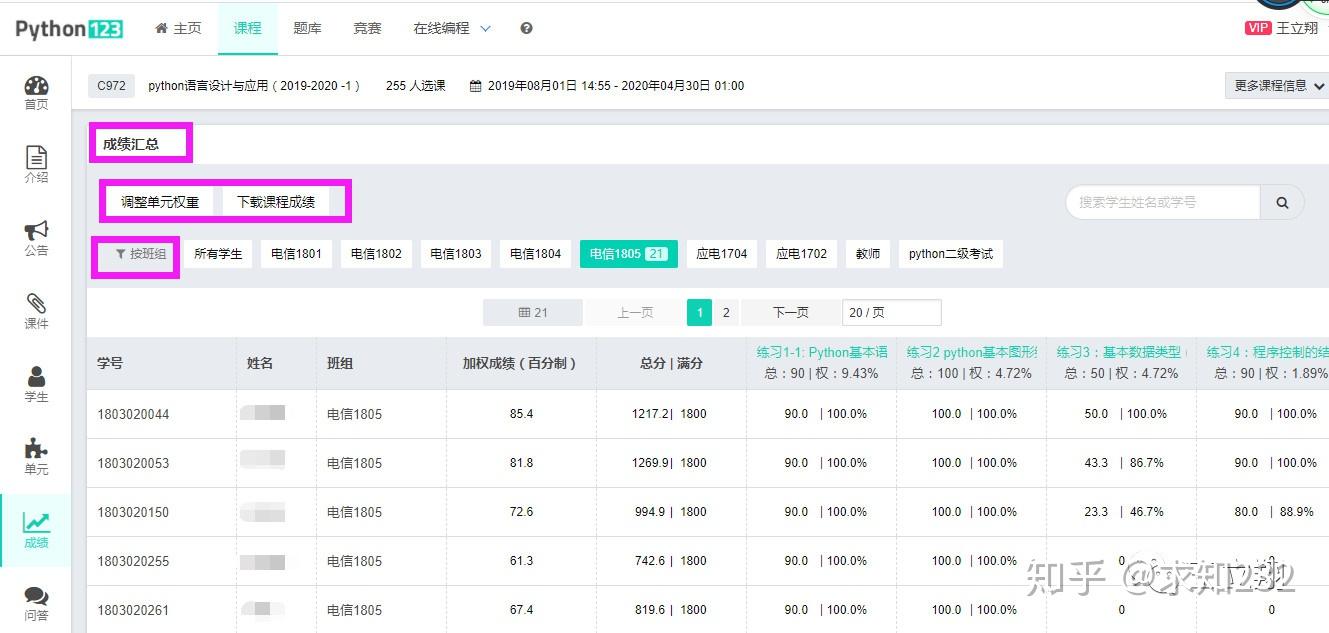Select the 介绍 sidebar icon
The height and width of the screenshot is (633, 1329).
[36, 165]
